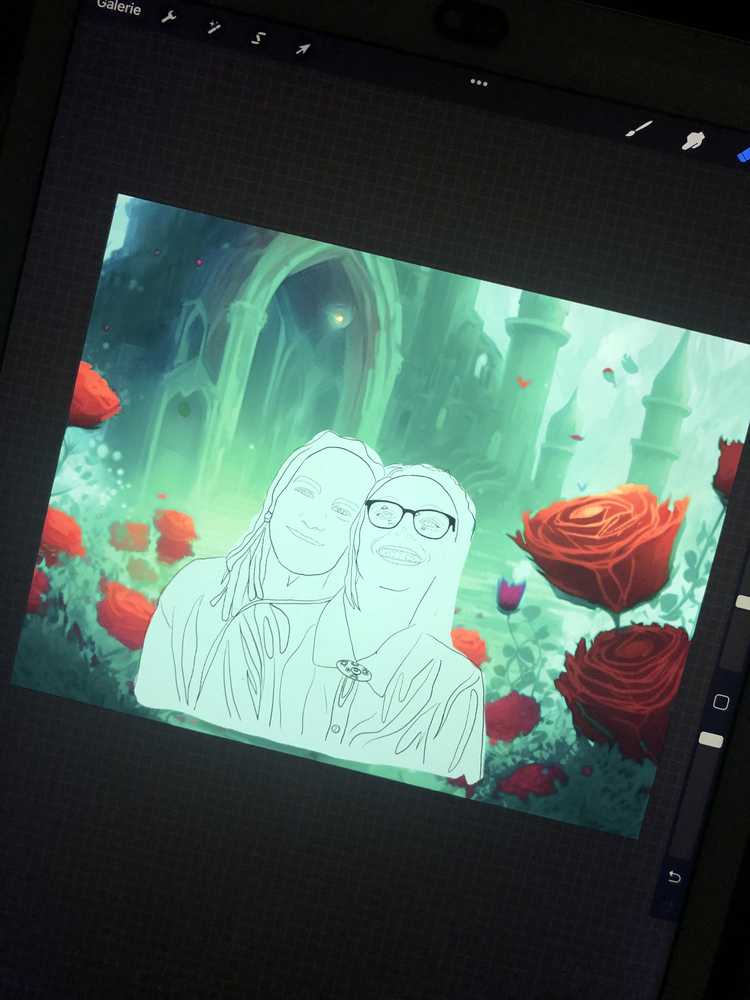750x1000 pixels.
Task: Open the Actions wrench menu
Action: (169, 17)
